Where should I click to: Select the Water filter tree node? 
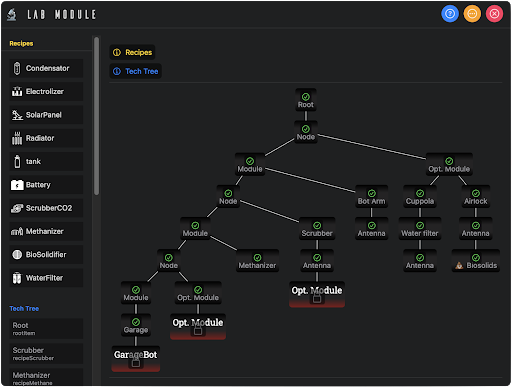coord(420,229)
